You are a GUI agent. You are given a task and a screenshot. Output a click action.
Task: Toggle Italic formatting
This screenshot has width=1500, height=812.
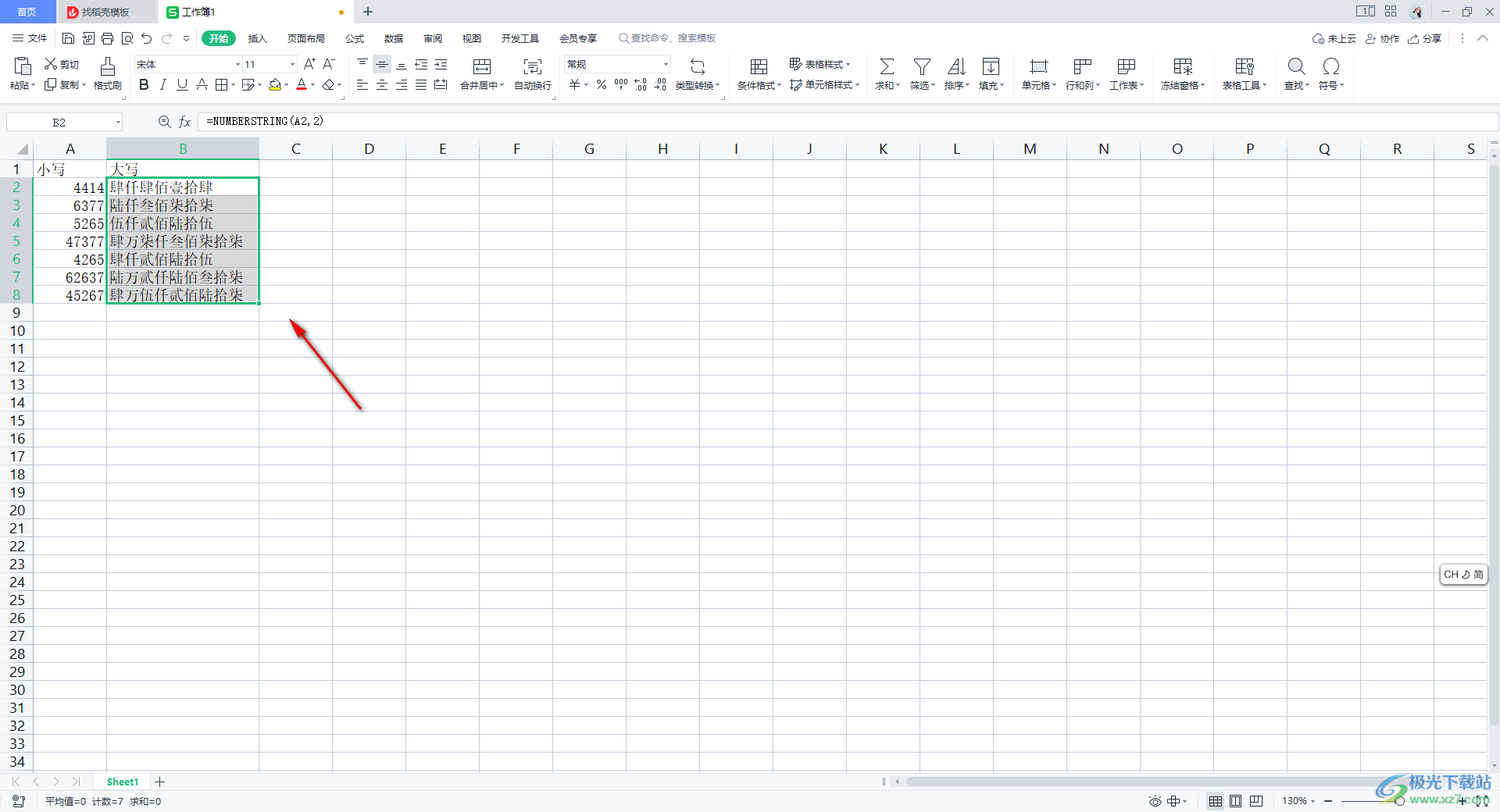click(x=163, y=84)
